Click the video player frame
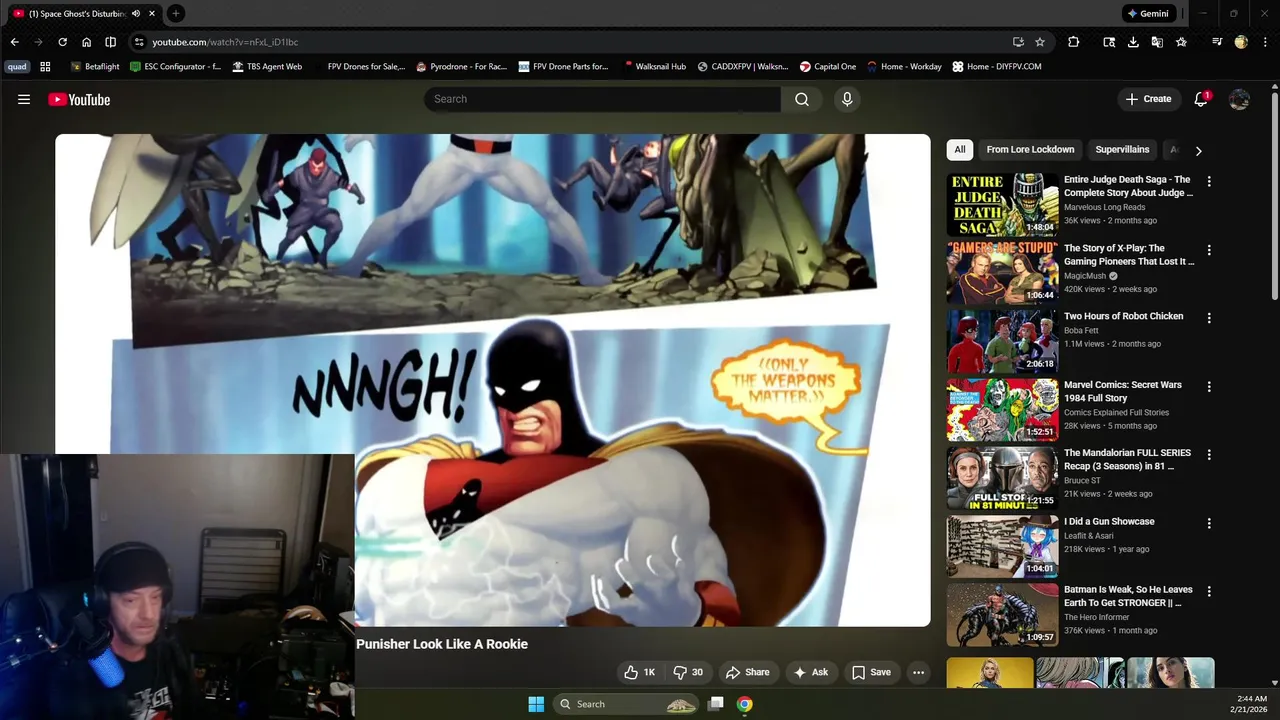 tap(492, 380)
